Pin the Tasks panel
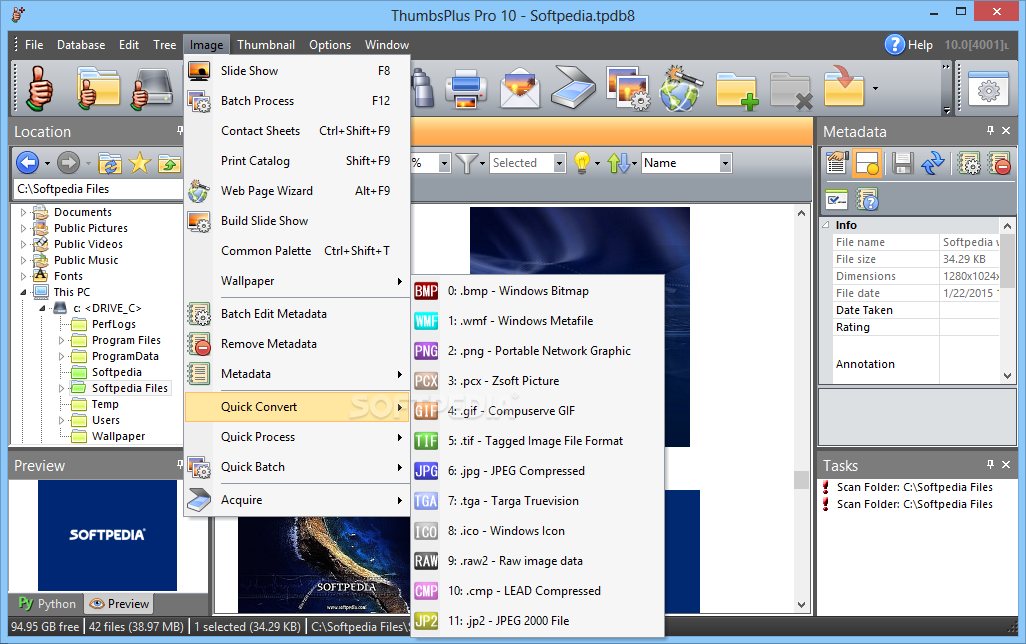This screenshot has height=644, width=1026. click(x=990, y=464)
